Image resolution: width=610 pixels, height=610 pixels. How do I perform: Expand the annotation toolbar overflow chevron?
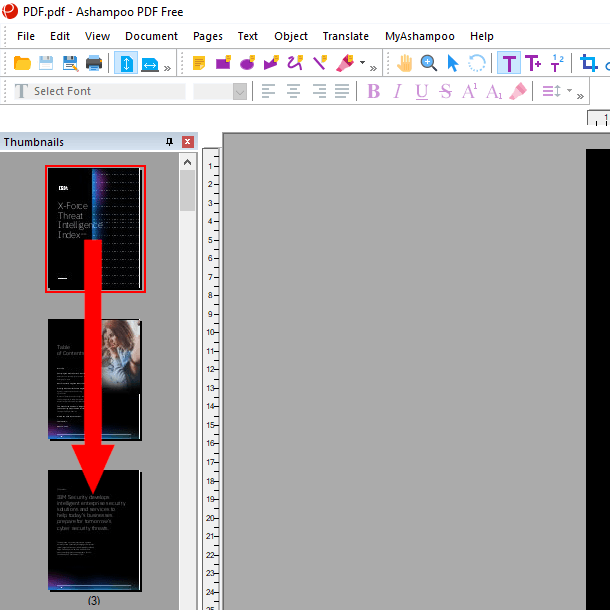373,68
